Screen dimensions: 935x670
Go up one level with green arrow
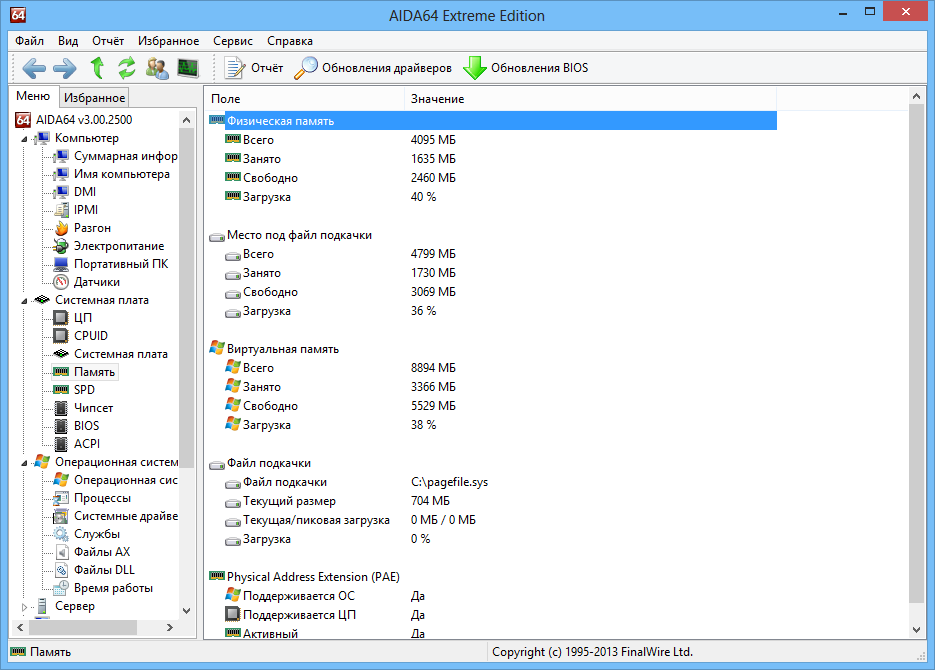[97, 68]
